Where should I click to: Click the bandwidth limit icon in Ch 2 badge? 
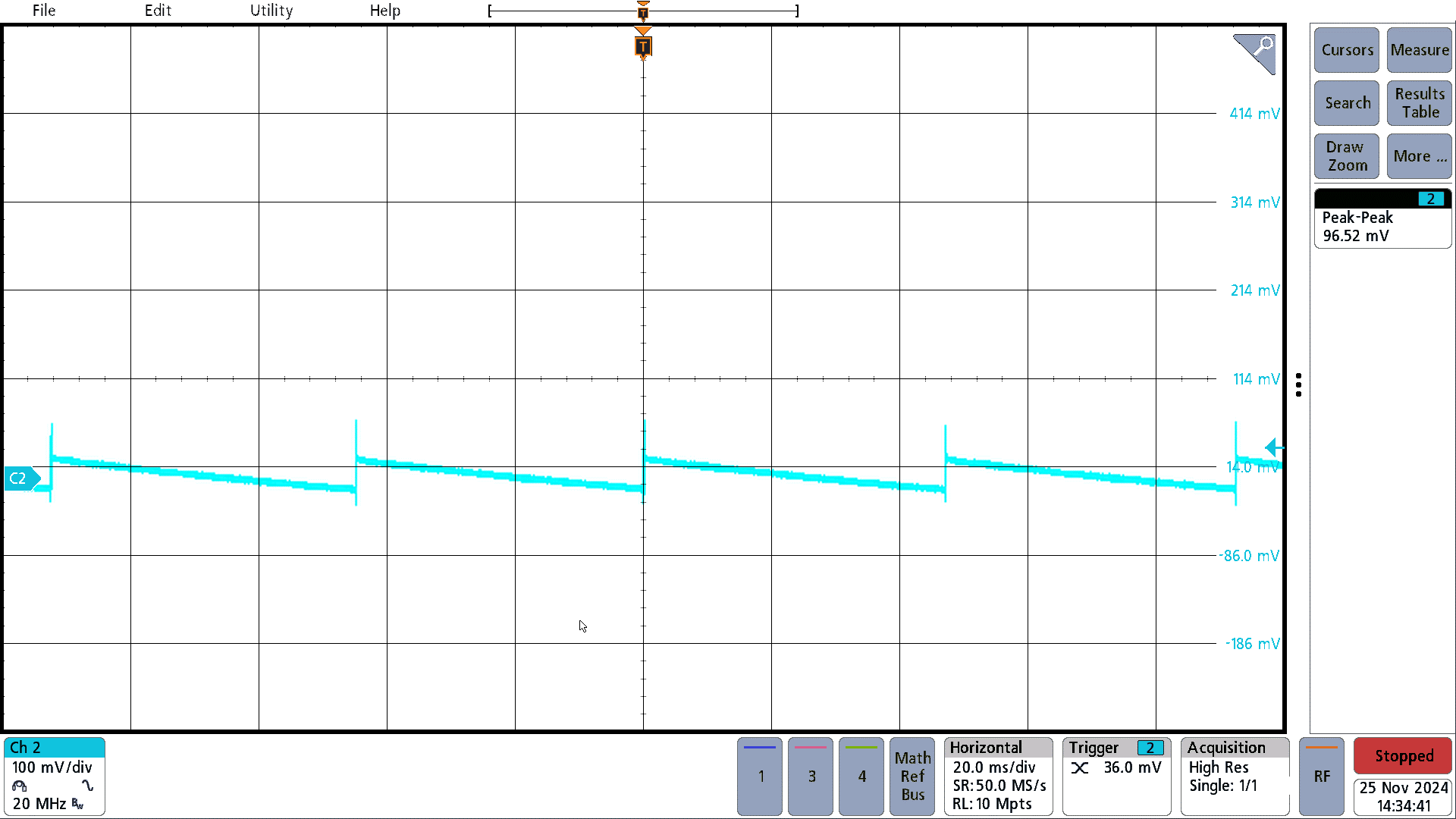(78, 804)
